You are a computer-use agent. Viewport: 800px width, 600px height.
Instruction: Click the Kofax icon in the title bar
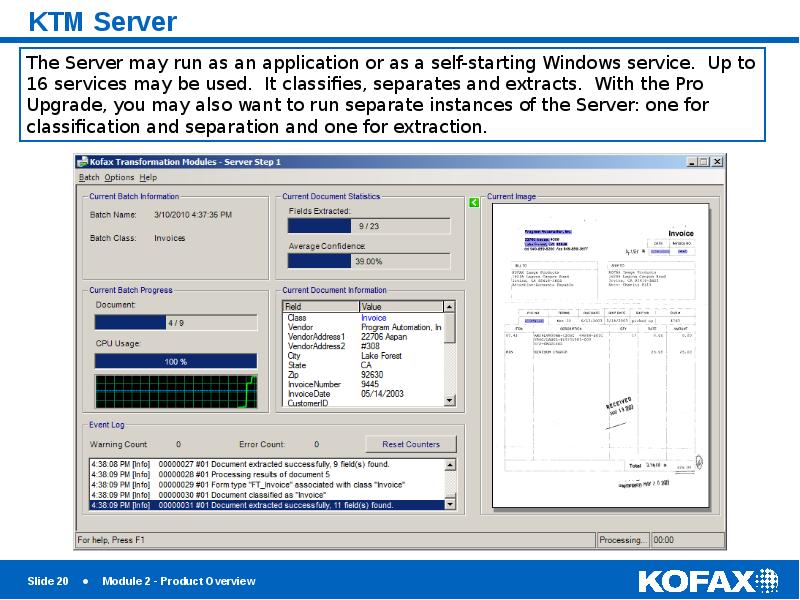coord(85,161)
